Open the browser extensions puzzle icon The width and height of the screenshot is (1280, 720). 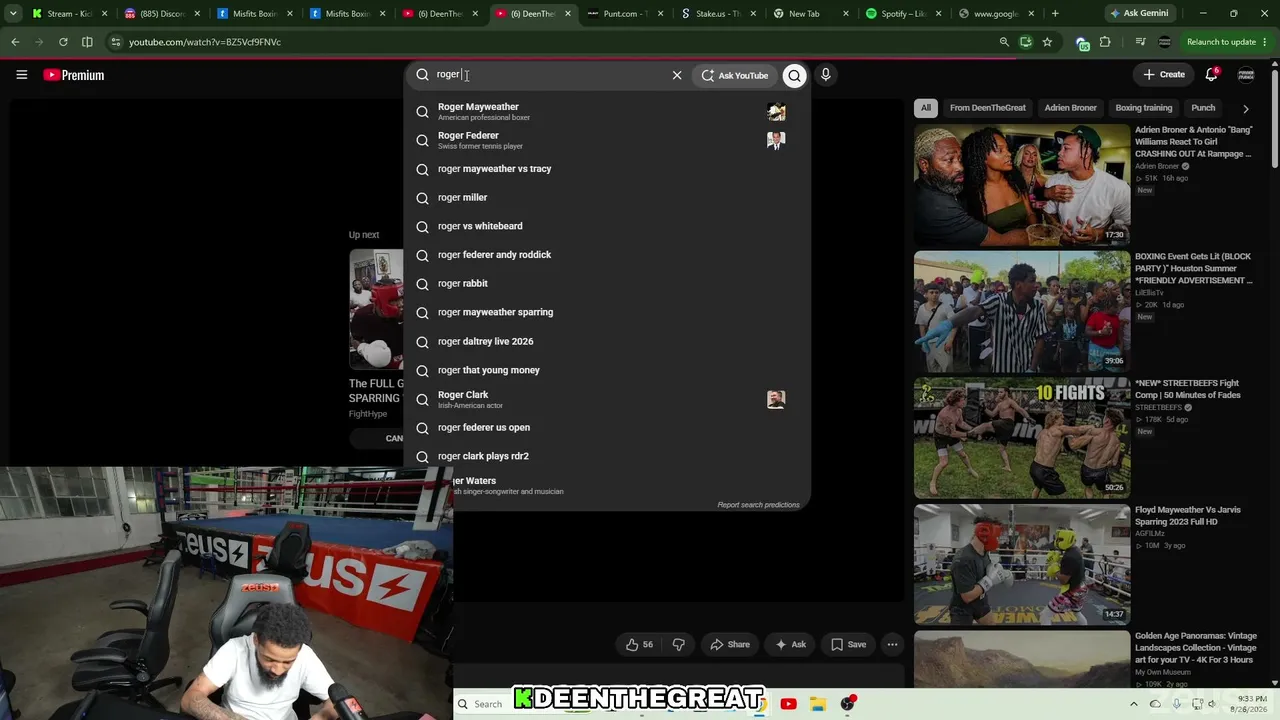1105,42
